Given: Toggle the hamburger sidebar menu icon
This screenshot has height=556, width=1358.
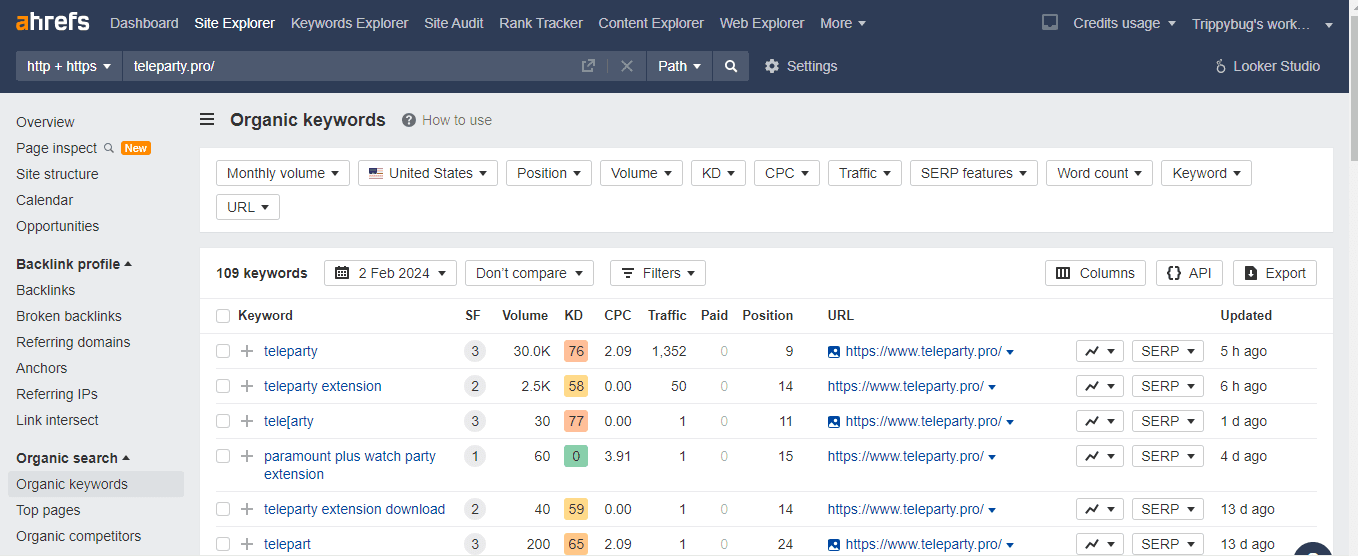Looking at the screenshot, I should 207,120.
